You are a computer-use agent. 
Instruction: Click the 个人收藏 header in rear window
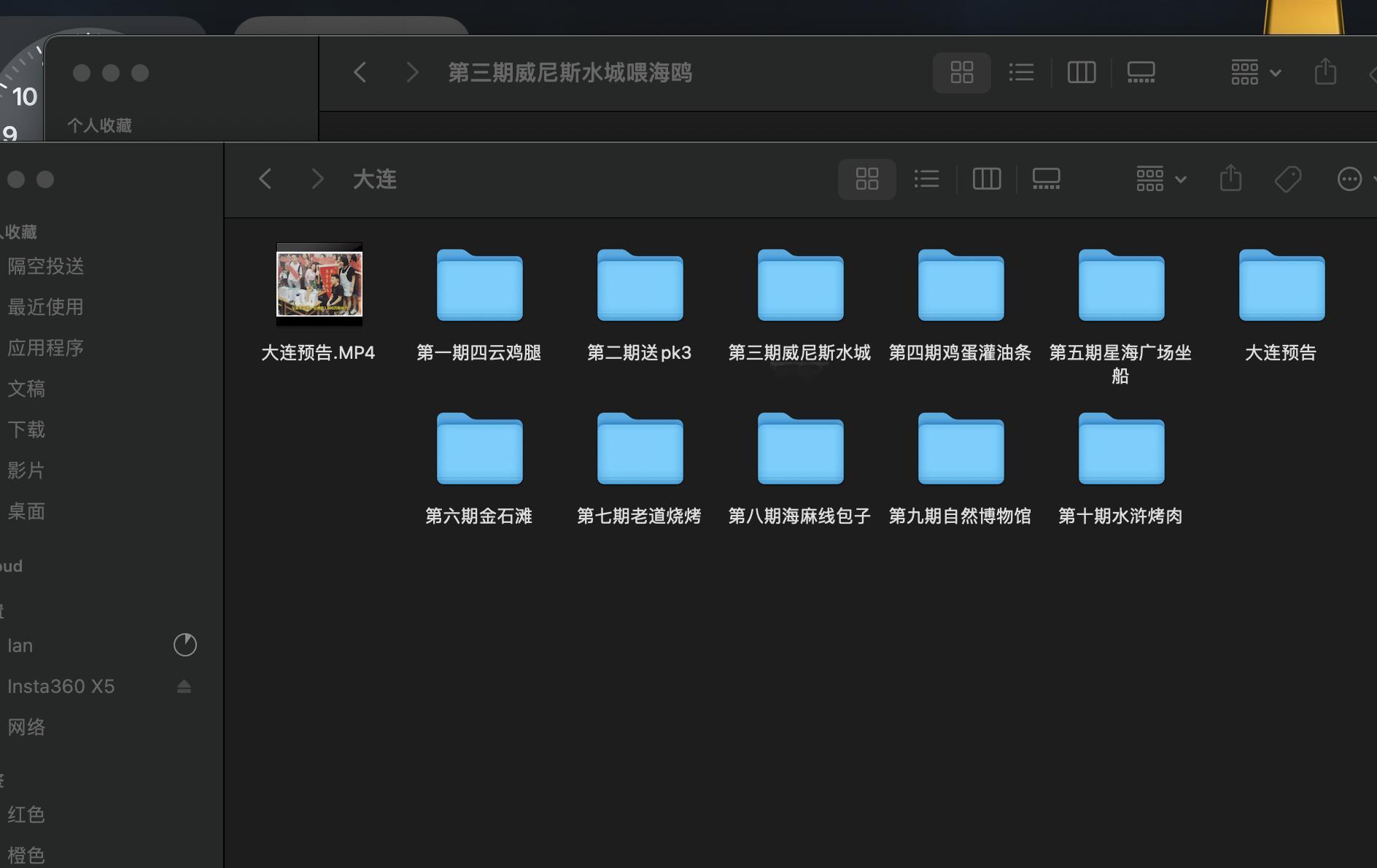pyautogui.click(x=99, y=125)
